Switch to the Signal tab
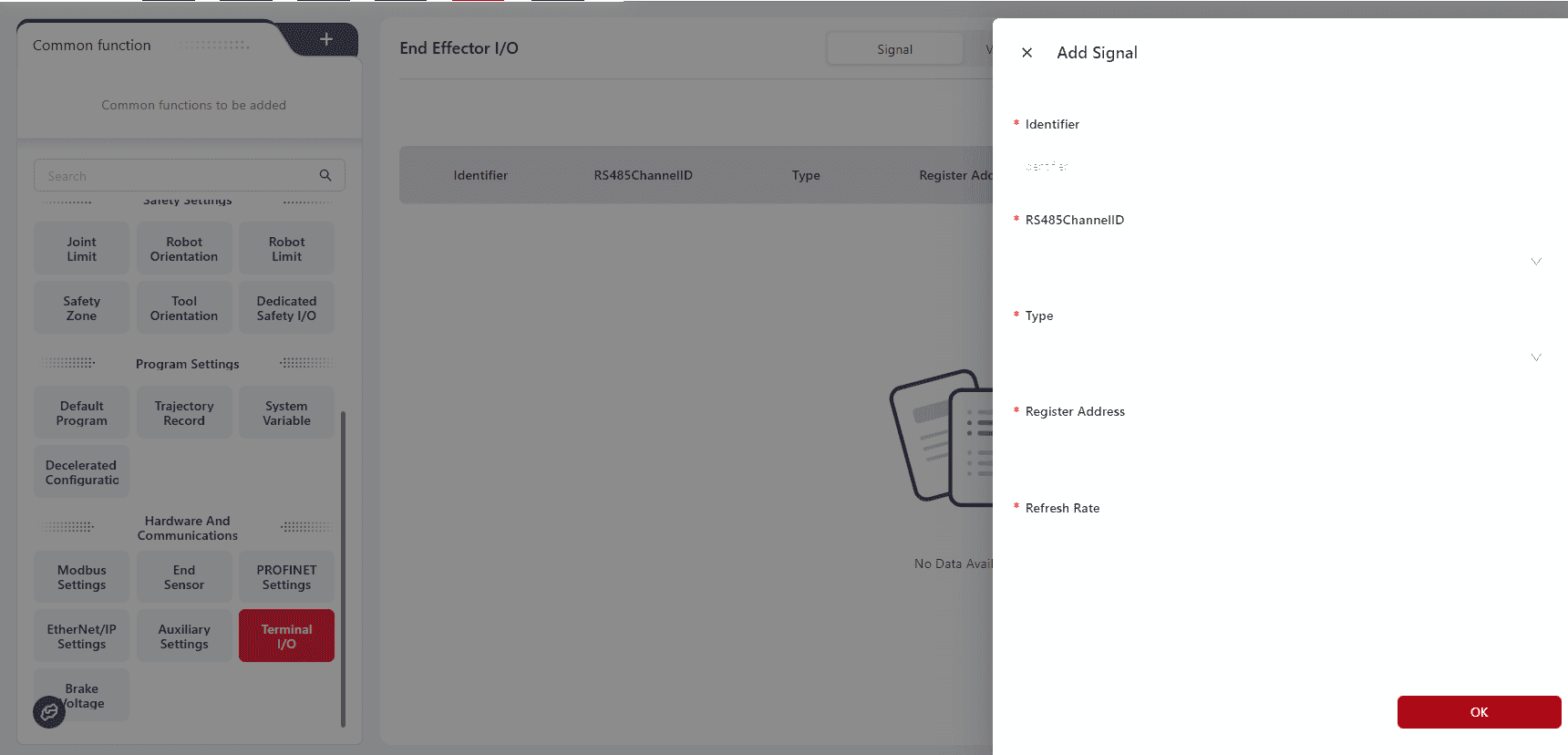This screenshot has width=1568, height=755. pyautogui.click(x=894, y=49)
